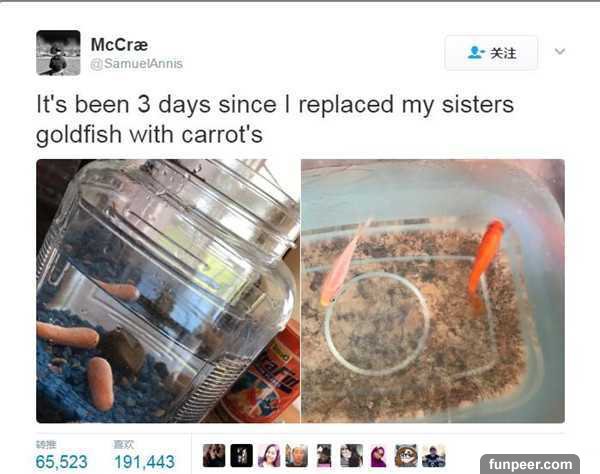Open the goldfish tub photo
The image size is (600, 474).
click(x=433, y=291)
